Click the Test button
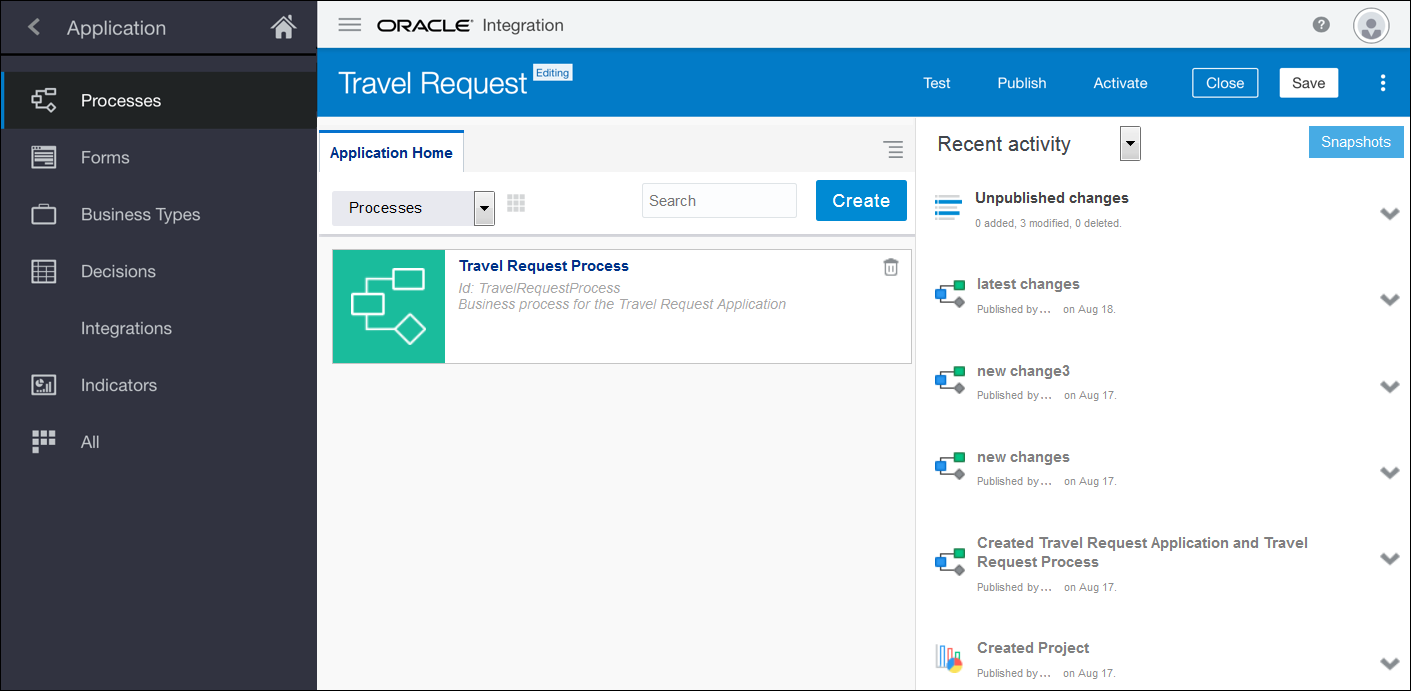This screenshot has height=691, width=1411. pos(937,83)
